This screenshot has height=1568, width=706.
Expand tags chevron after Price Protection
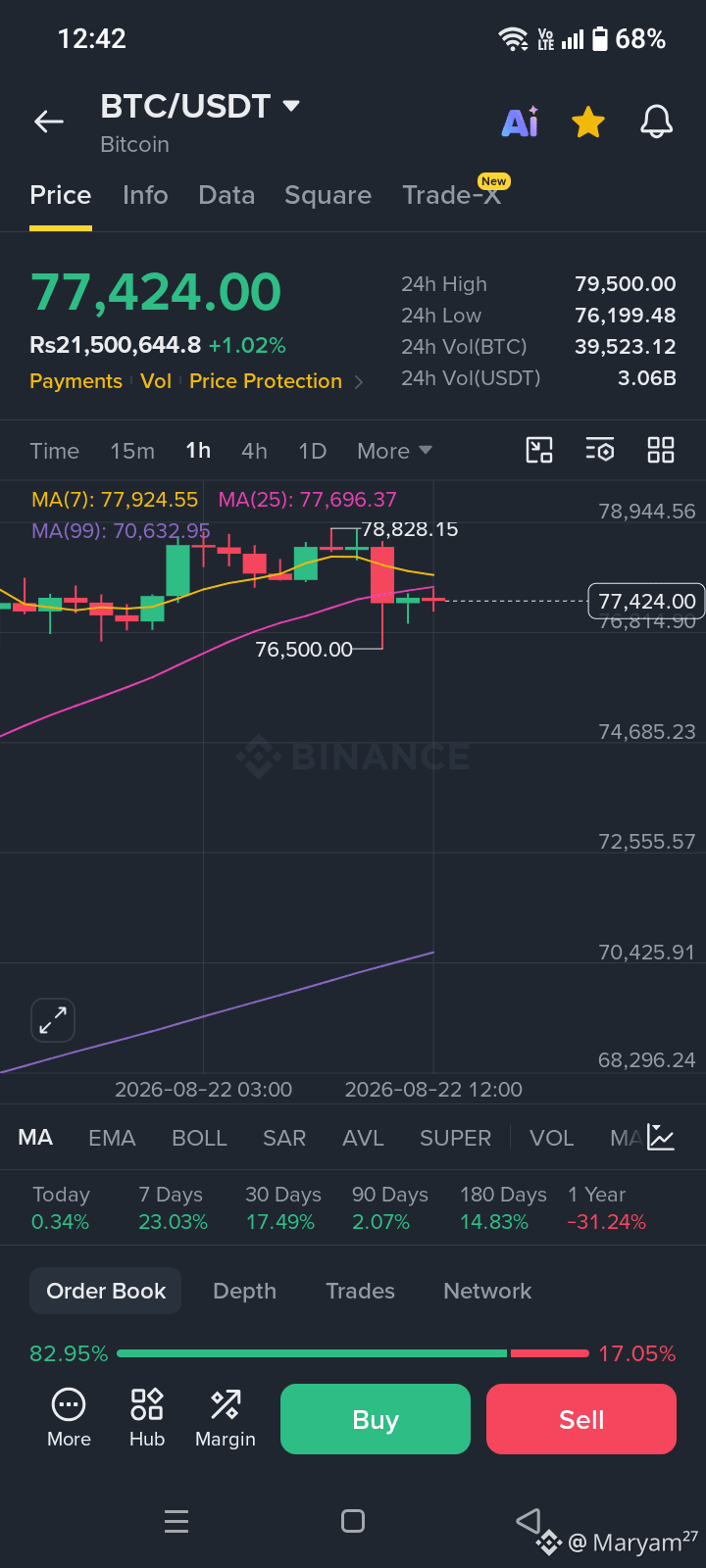point(358,382)
